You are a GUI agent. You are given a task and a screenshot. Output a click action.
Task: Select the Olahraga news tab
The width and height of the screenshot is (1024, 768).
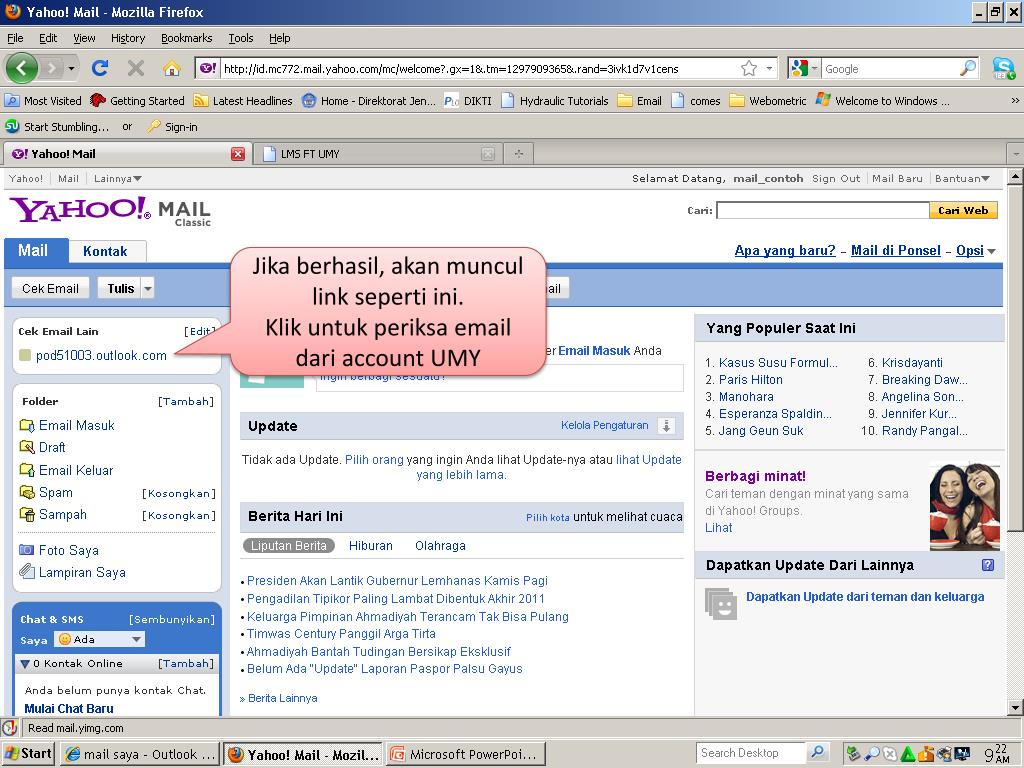click(x=440, y=545)
